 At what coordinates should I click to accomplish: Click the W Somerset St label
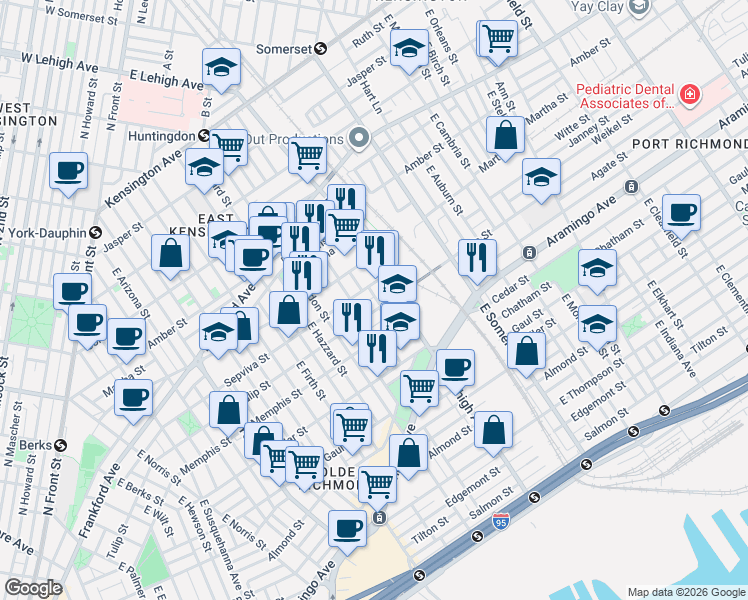pyautogui.click(x=81, y=16)
